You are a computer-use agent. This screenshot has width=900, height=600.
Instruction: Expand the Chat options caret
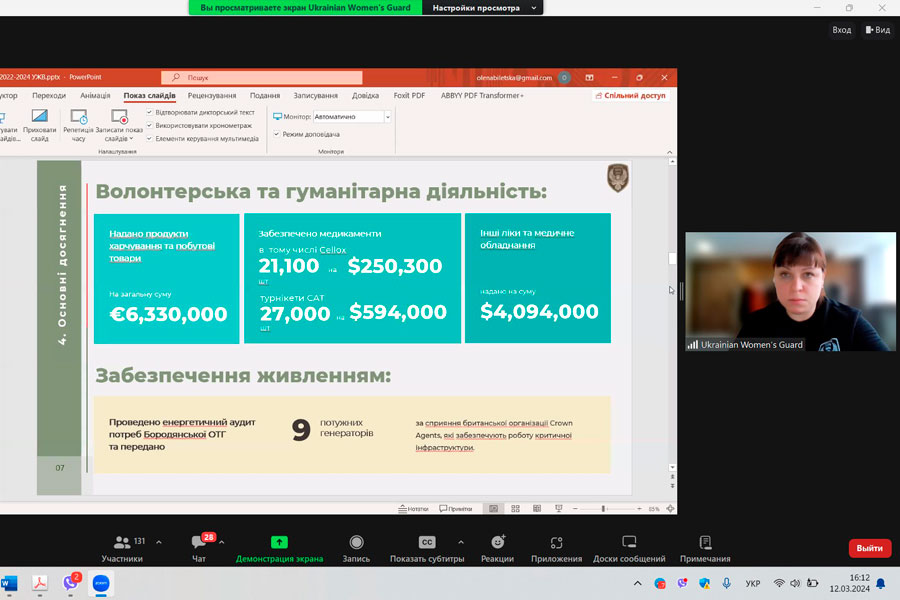click(222, 542)
